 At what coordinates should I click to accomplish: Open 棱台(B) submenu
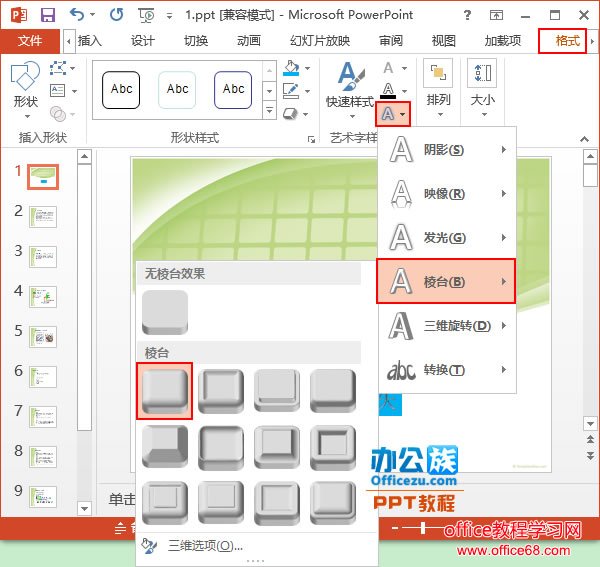click(x=446, y=282)
